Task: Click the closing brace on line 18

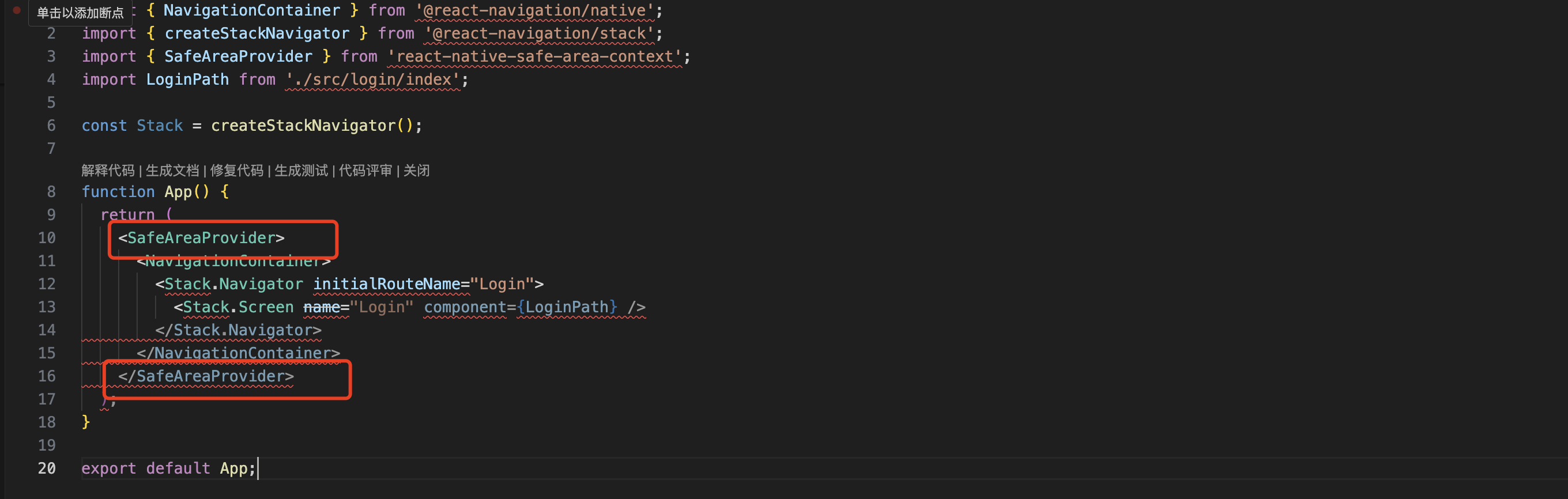Action: (x=86, y=422)
